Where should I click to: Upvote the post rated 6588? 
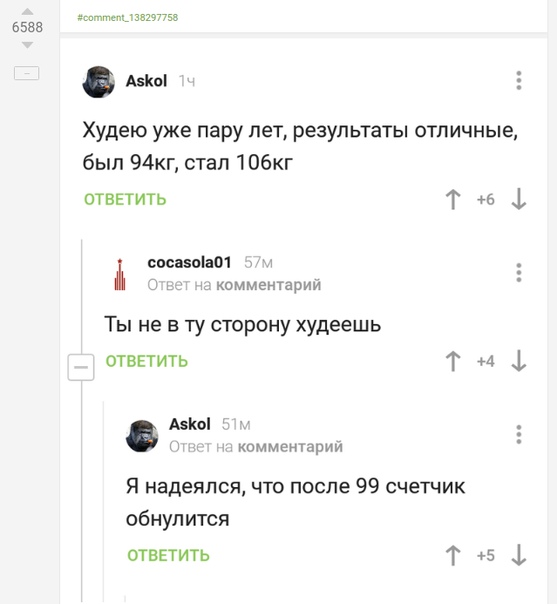[27, 12]
